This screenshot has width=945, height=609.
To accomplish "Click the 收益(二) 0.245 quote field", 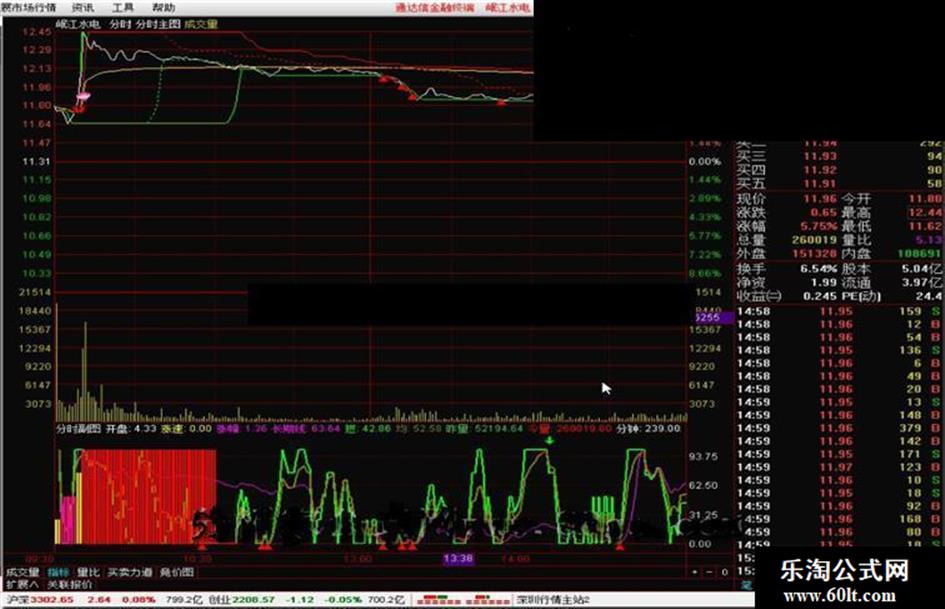I will [x=786, y=297].
